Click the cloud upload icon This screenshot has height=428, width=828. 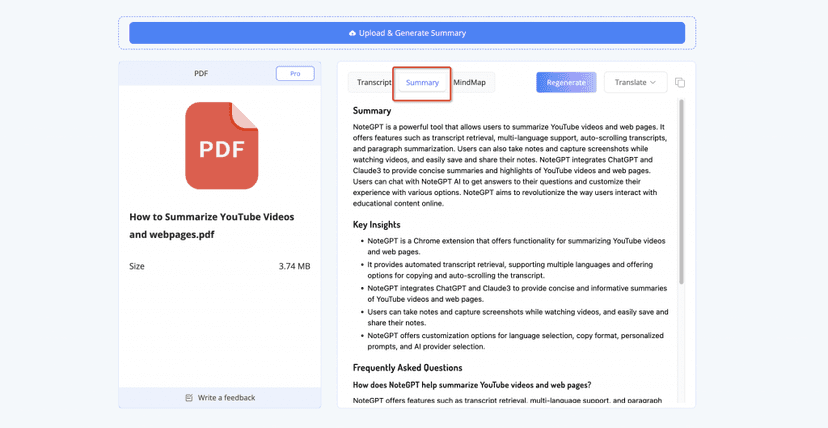pos(352,33)
